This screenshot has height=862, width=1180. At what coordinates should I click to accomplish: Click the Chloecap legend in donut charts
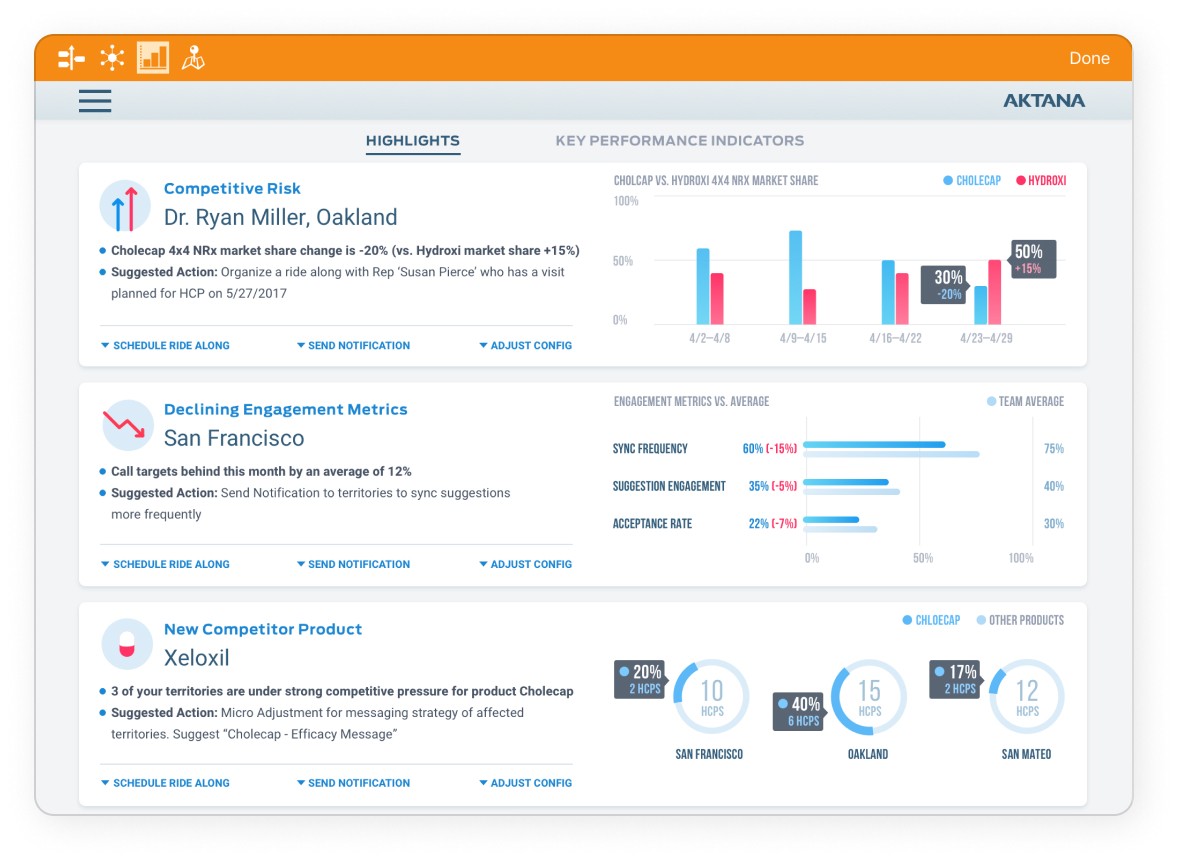[x=931, y=620]
